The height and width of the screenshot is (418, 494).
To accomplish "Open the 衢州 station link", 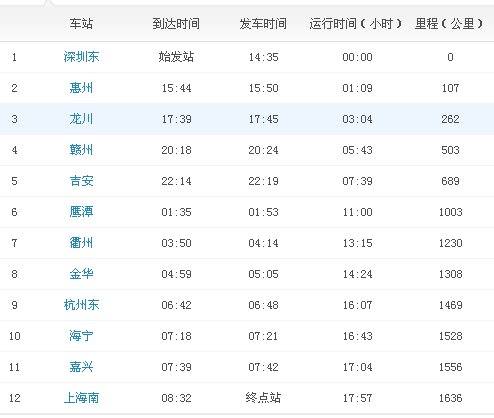I will point(81,243).
